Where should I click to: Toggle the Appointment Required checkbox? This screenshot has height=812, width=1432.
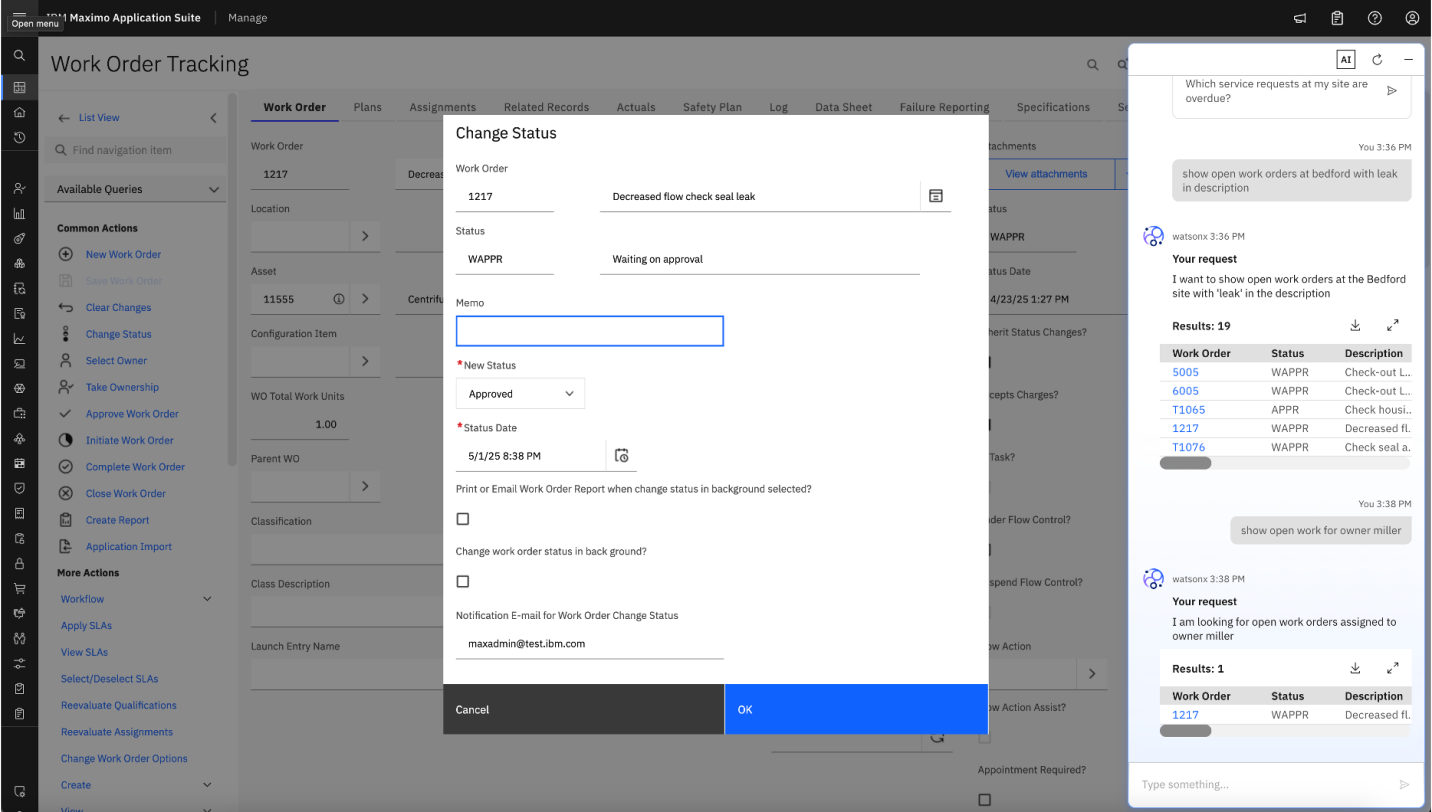(x=985, y=800)
